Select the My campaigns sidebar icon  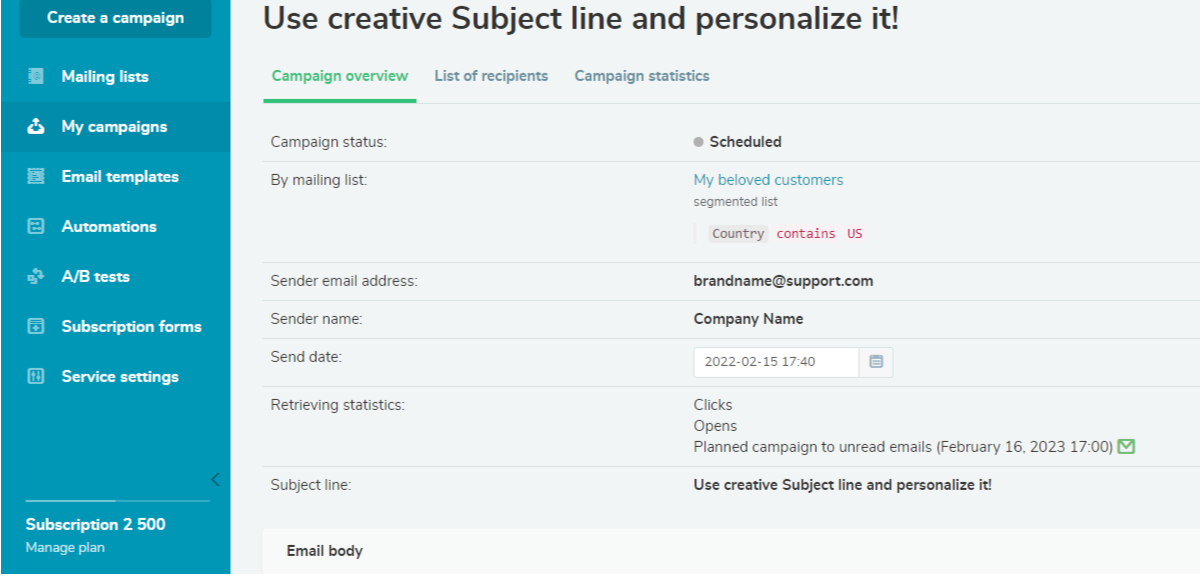pyautogui.click(x=37, y=126)
